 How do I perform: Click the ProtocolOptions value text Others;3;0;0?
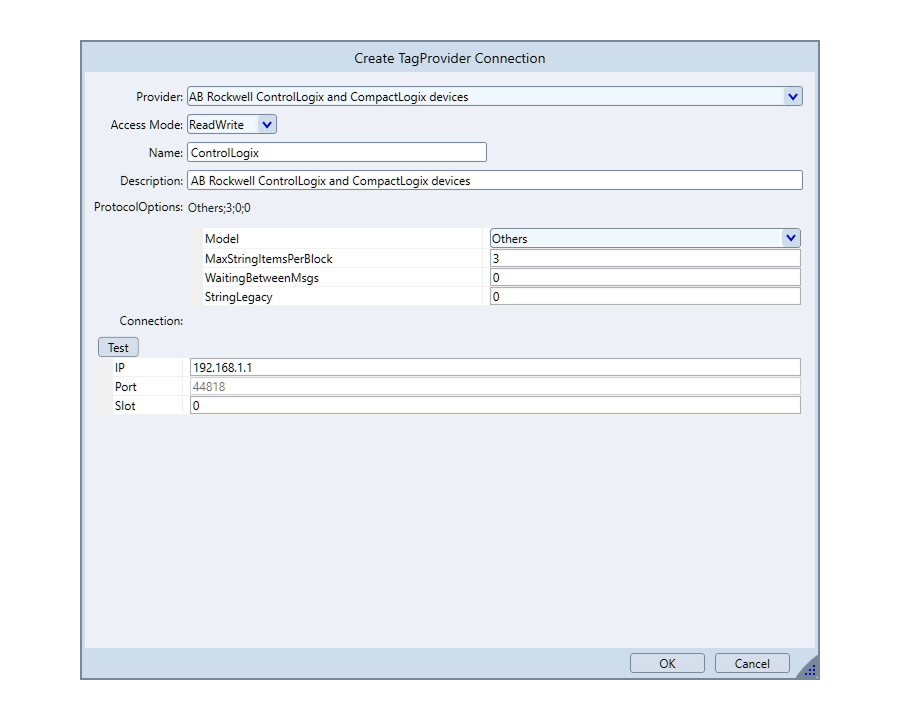(x=219, y=208)
